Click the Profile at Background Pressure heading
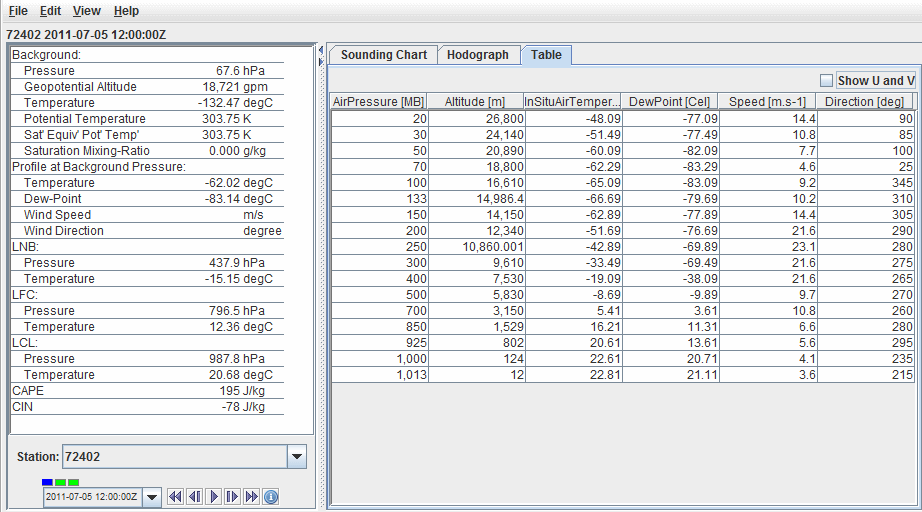Screen dimensions: 922x512 [99, 167]
